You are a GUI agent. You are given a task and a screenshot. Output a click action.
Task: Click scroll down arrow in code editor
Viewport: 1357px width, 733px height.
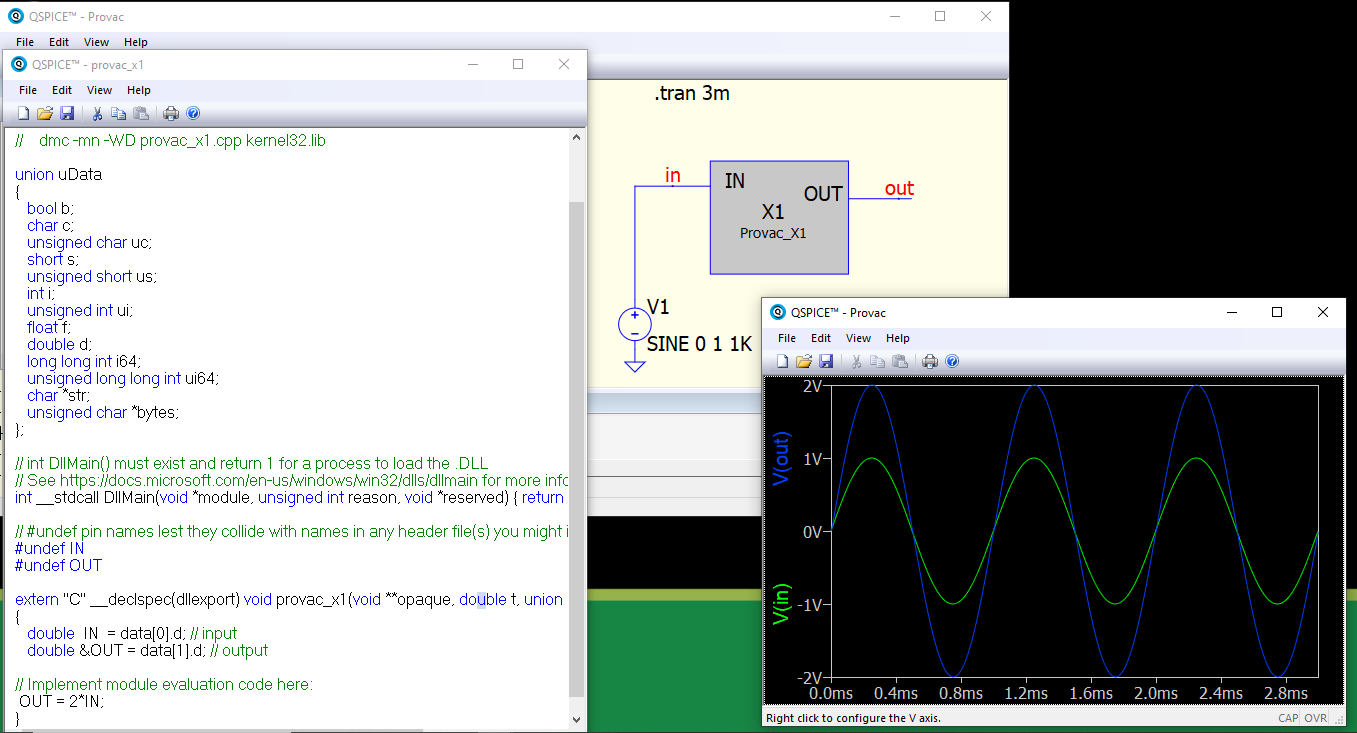coord(576,718)
